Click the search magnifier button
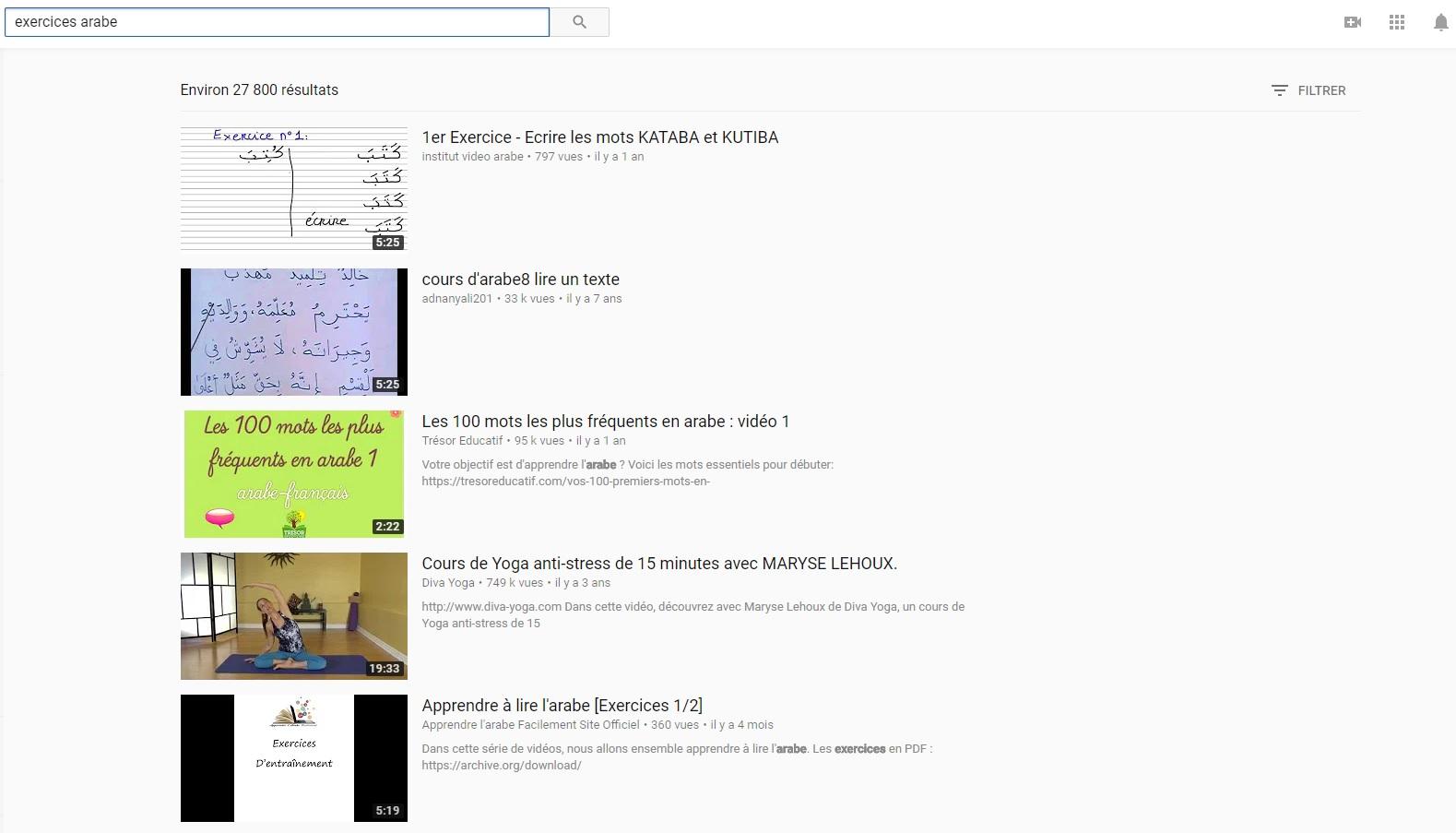The width and height of the screenshot is (1456, 833). tap(579, 22)
